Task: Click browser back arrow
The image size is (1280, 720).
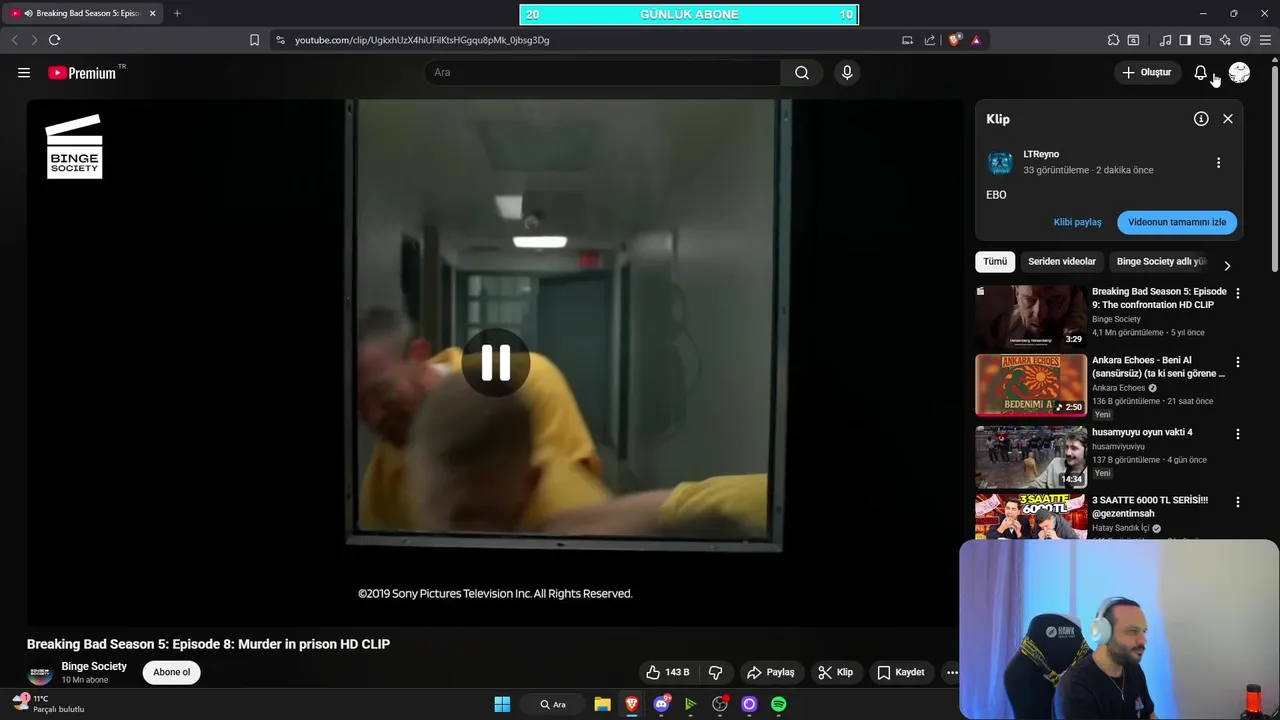Action: pyautogui.click(x=14, y=40)
